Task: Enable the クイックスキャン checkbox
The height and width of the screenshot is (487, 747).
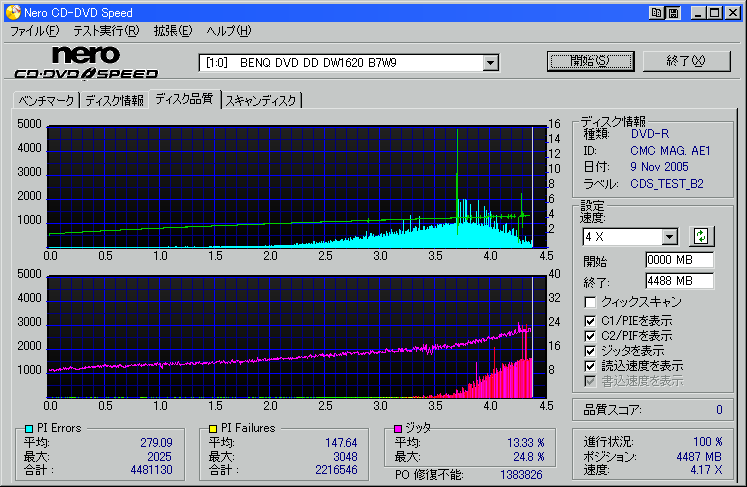Action: (x=591, y=302)
